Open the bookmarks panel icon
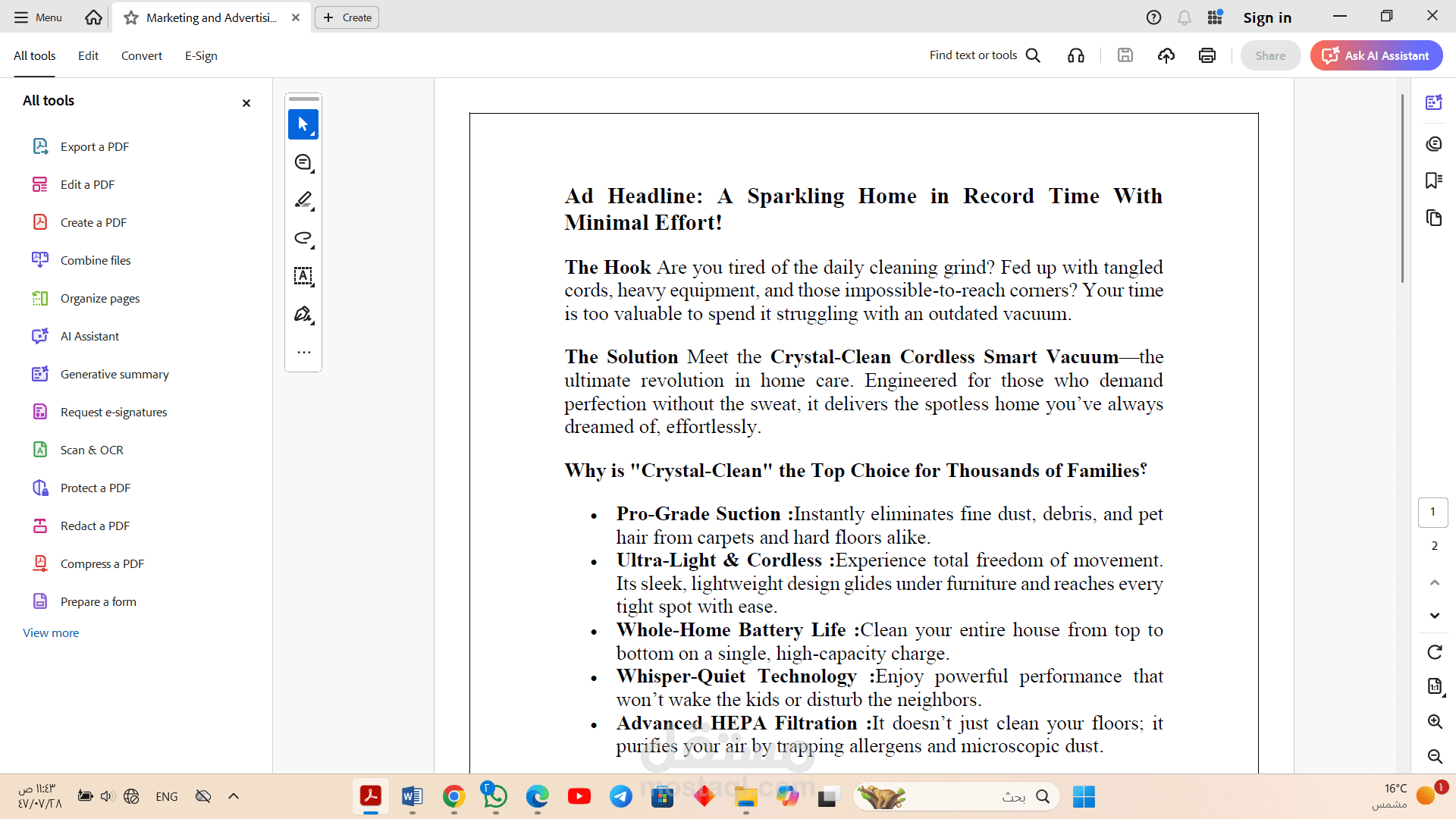 (1433, 180)
